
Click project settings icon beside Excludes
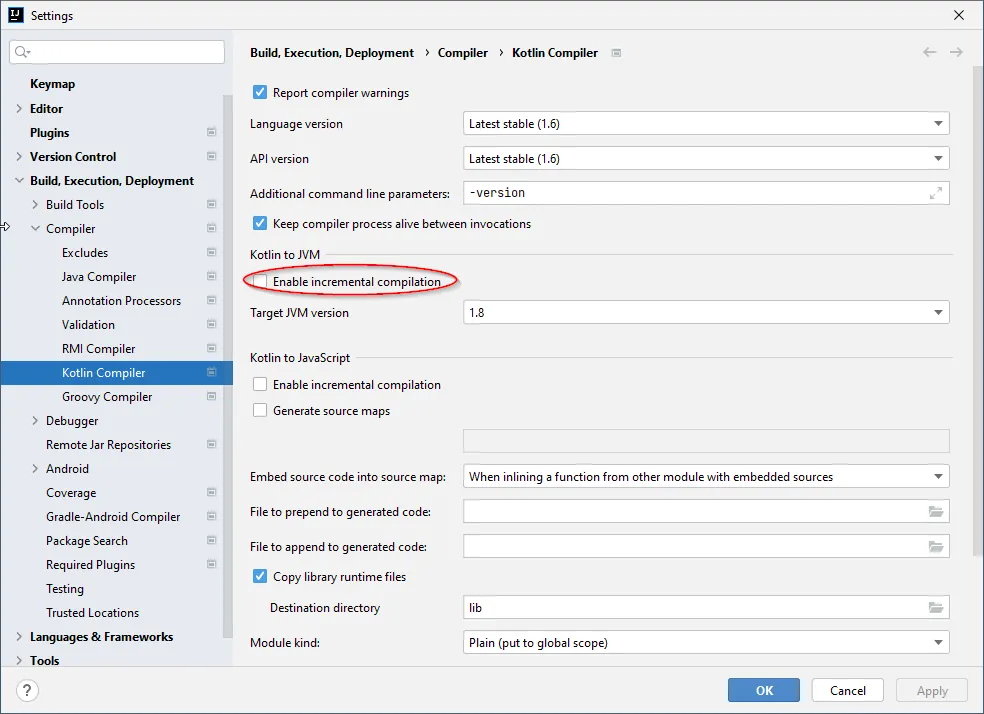tap(211, 252)
